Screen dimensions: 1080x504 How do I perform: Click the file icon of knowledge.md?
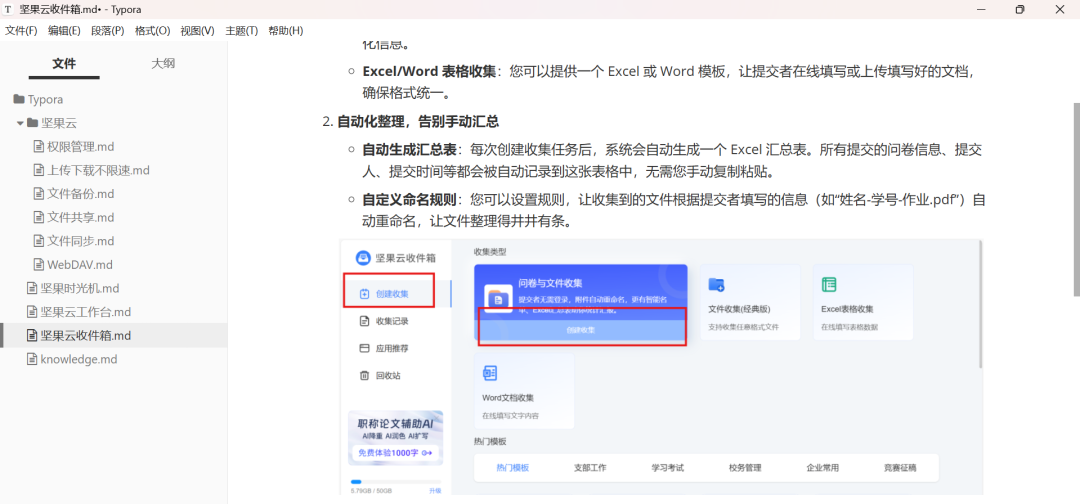[32, 359]
